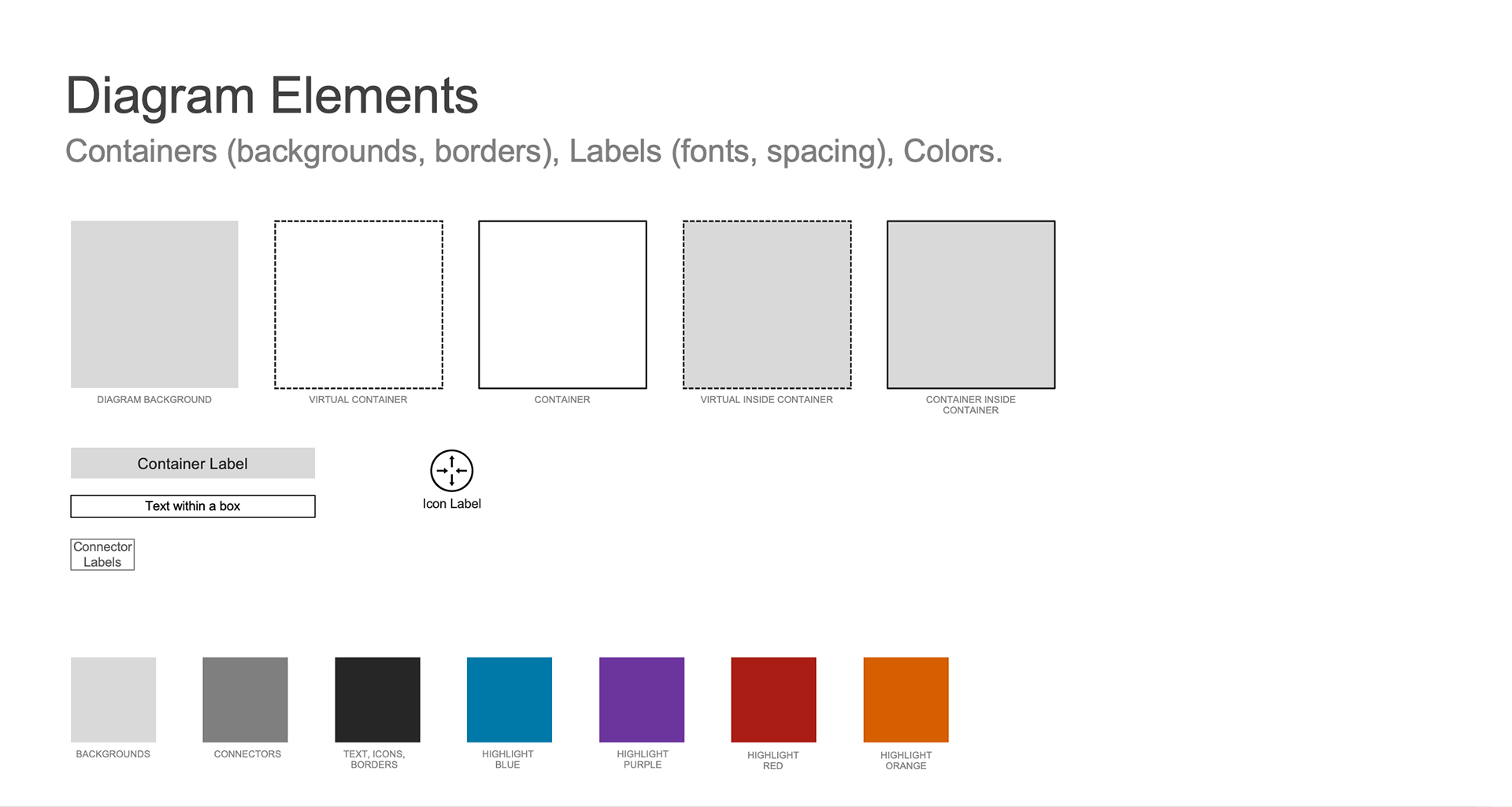Viewport: 1512px width, 807px height.
Task: Click the HIGHLIGHT BLUE caption
Action: pyautogui.click(x=508, y=759)
